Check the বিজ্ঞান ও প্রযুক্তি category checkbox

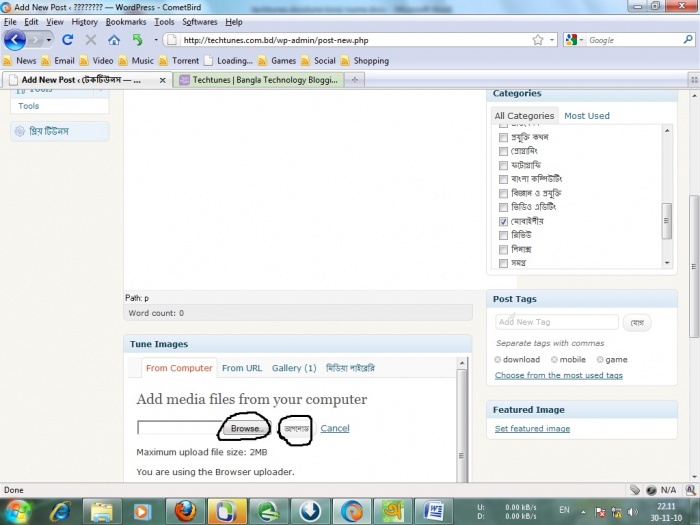click(x=503, y=193)
